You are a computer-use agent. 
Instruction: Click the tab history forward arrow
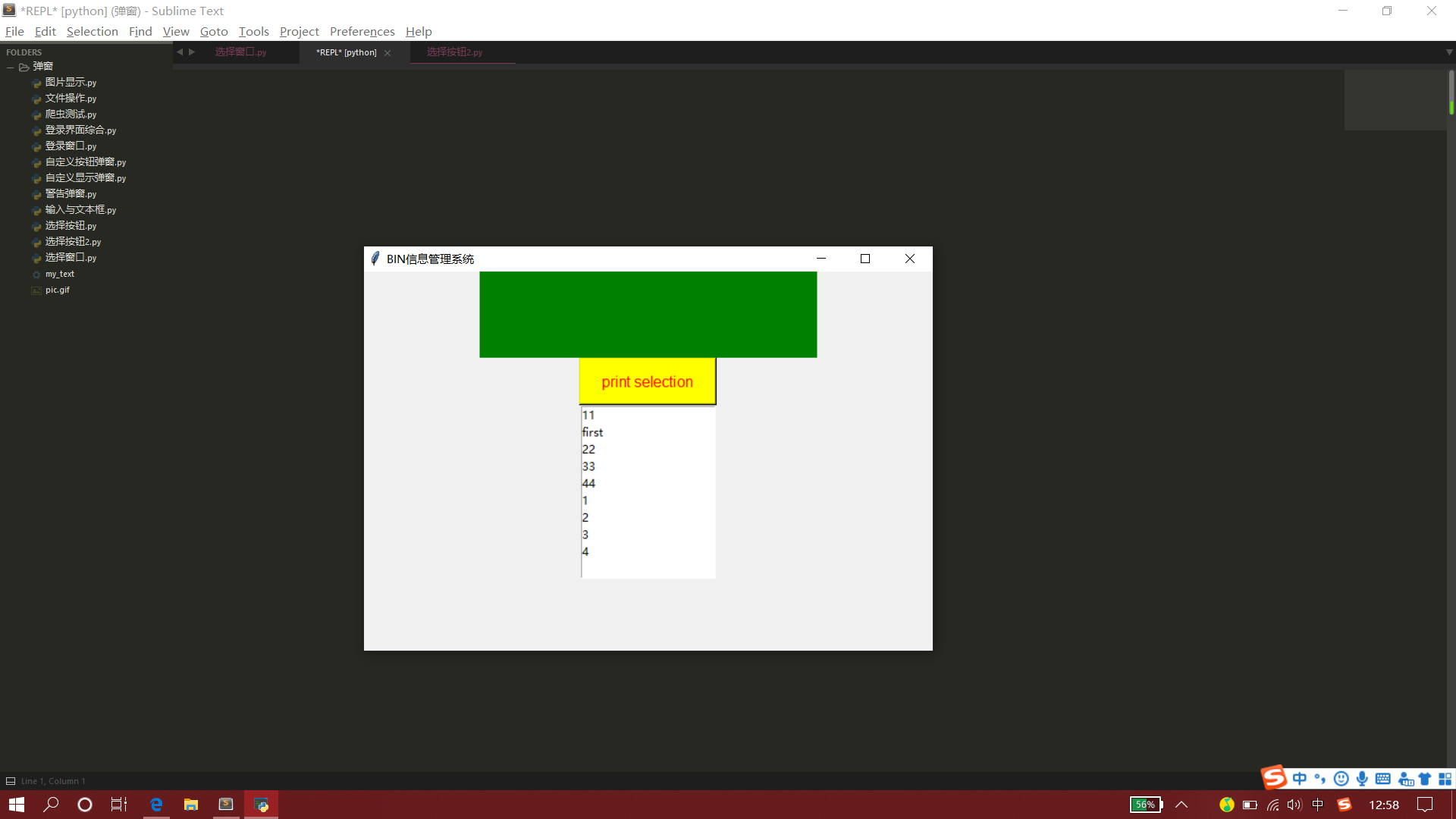[192, 52]
